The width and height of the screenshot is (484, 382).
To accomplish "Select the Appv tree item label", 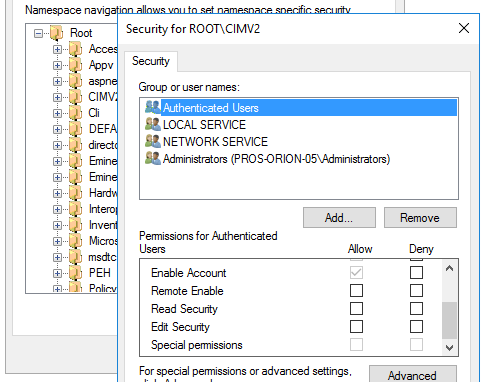I will [x=101, y=65].
